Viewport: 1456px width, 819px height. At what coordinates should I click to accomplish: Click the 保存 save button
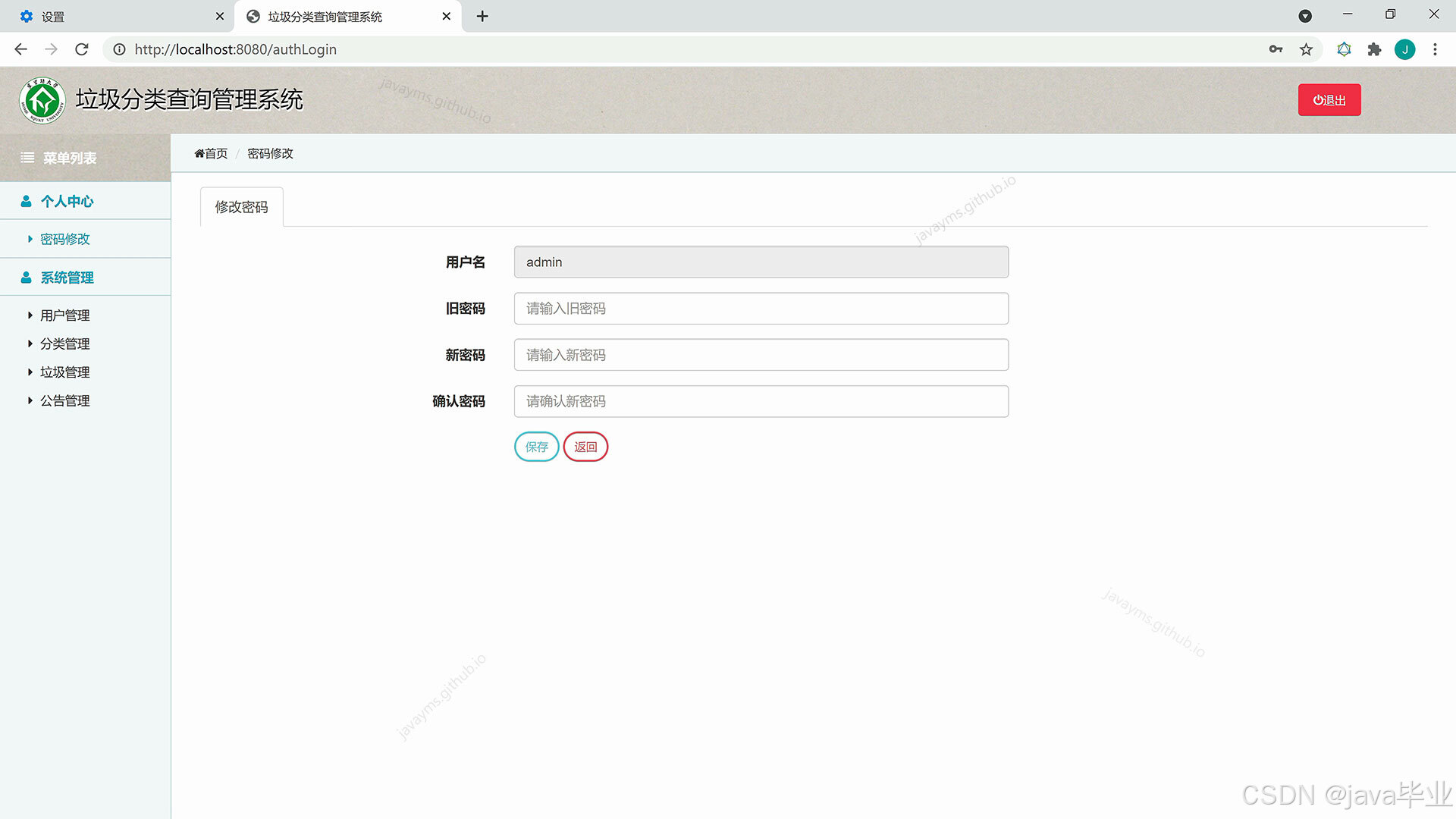click(537, 447)
